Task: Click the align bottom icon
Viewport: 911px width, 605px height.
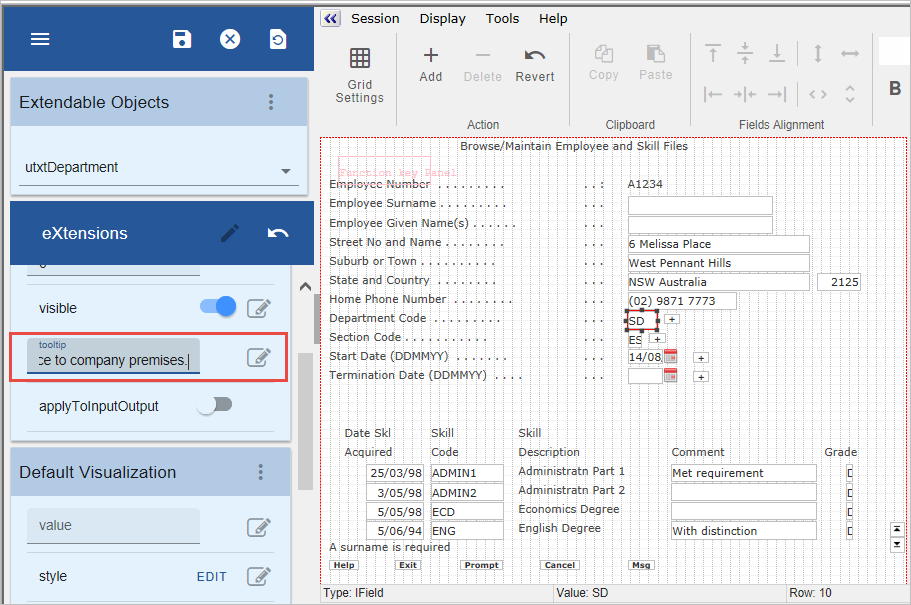Action: (777, 53)
